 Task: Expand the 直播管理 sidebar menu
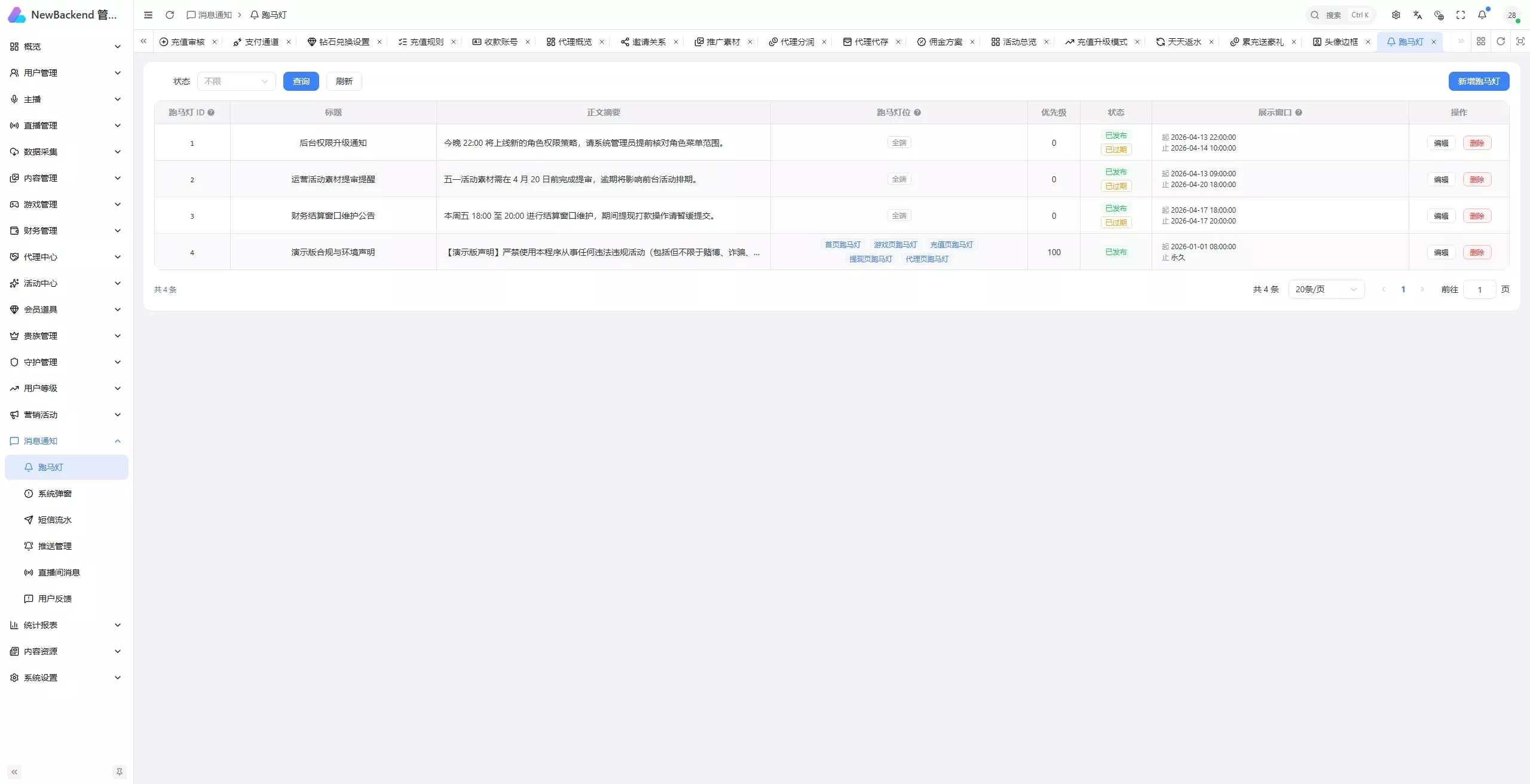(x=66, y=125)
